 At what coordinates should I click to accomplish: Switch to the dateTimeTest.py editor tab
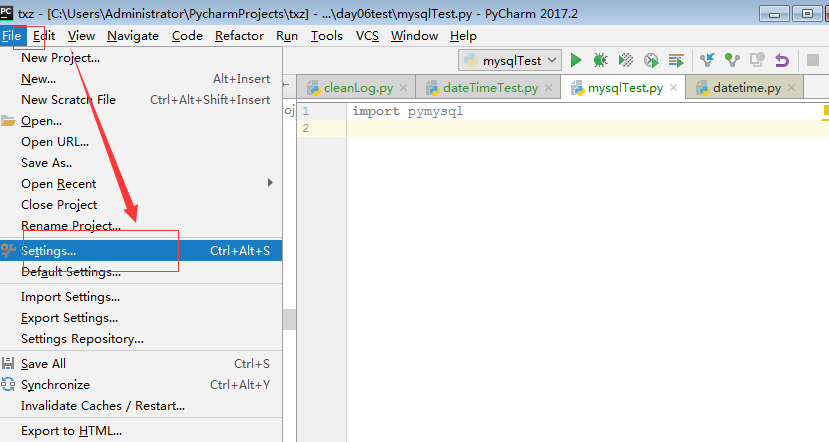pos(488,88)
